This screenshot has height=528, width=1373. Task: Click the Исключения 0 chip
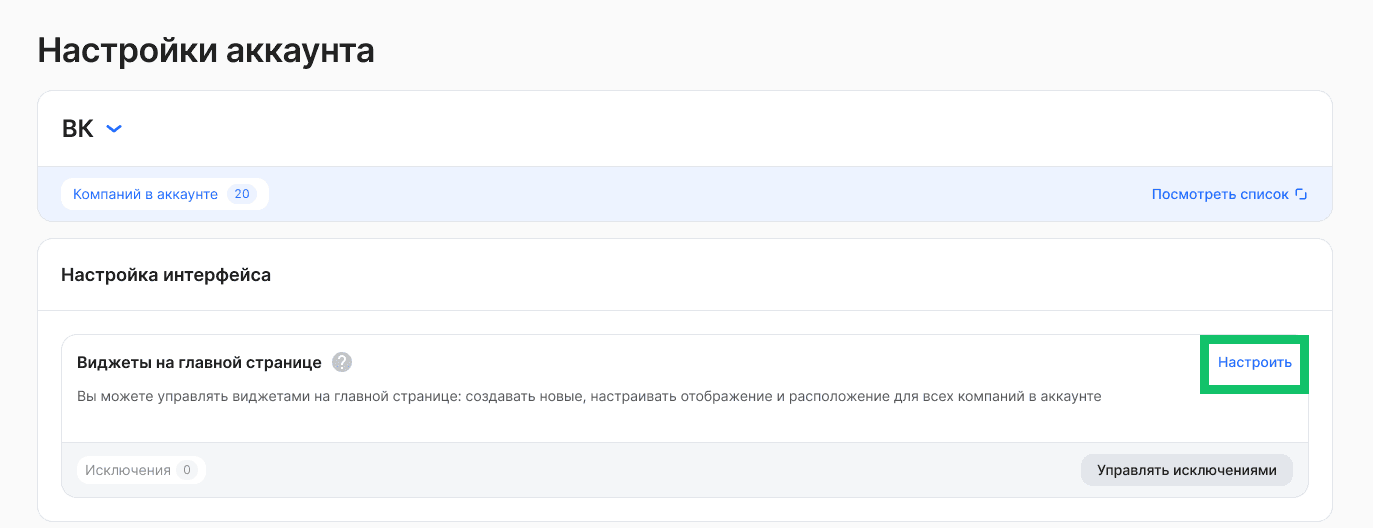coord(141,470)
